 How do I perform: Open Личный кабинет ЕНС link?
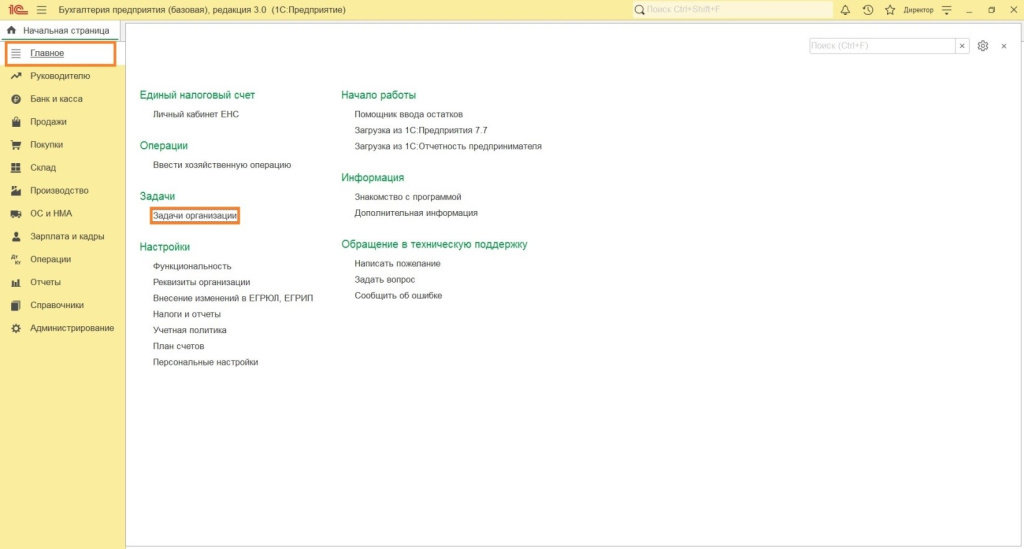(x=196, y=114)
